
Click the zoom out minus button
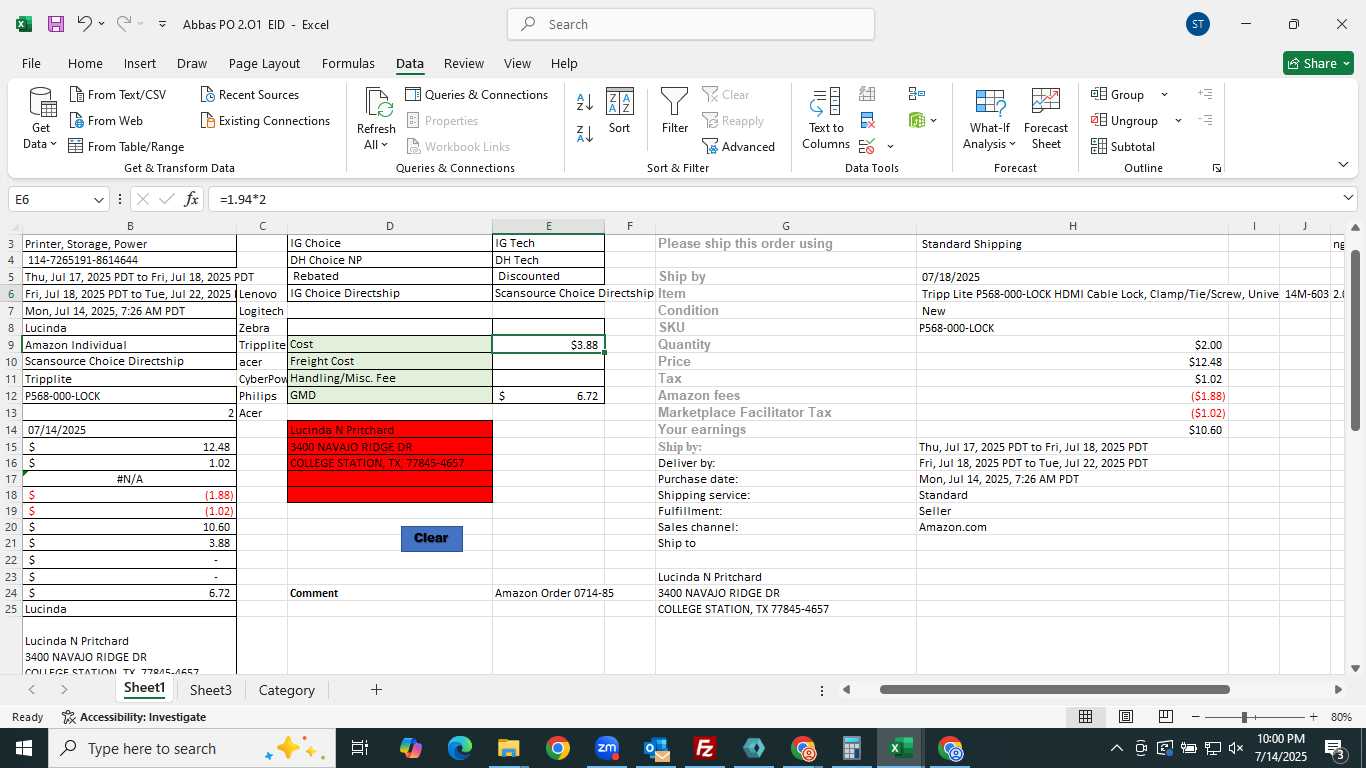coord(1196,717)
